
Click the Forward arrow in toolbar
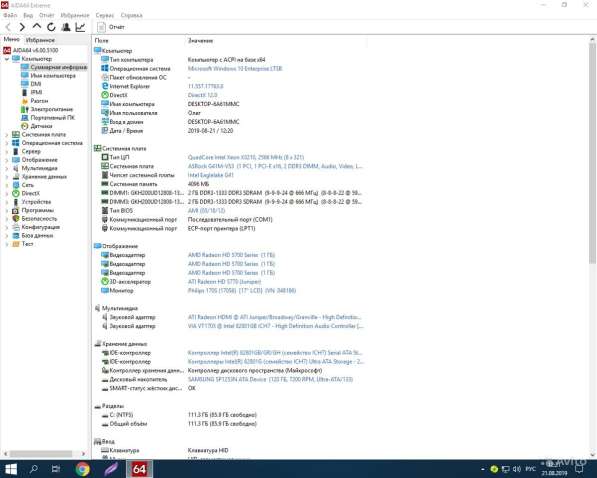coord(22,27)
